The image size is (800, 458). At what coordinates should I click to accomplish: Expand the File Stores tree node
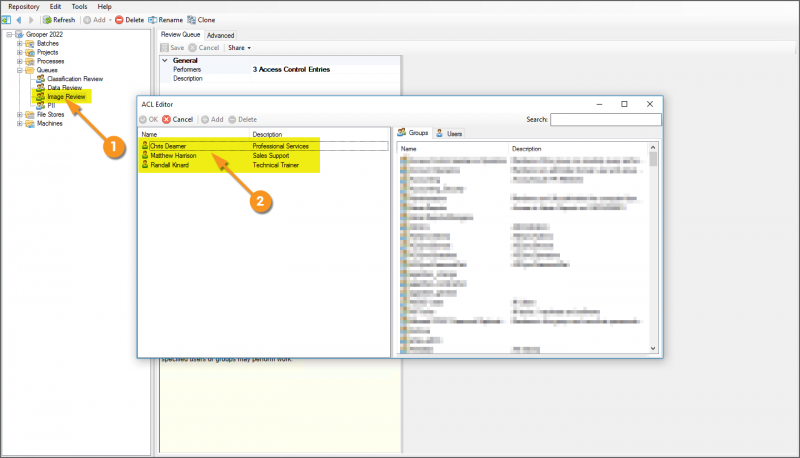(19, 115)
